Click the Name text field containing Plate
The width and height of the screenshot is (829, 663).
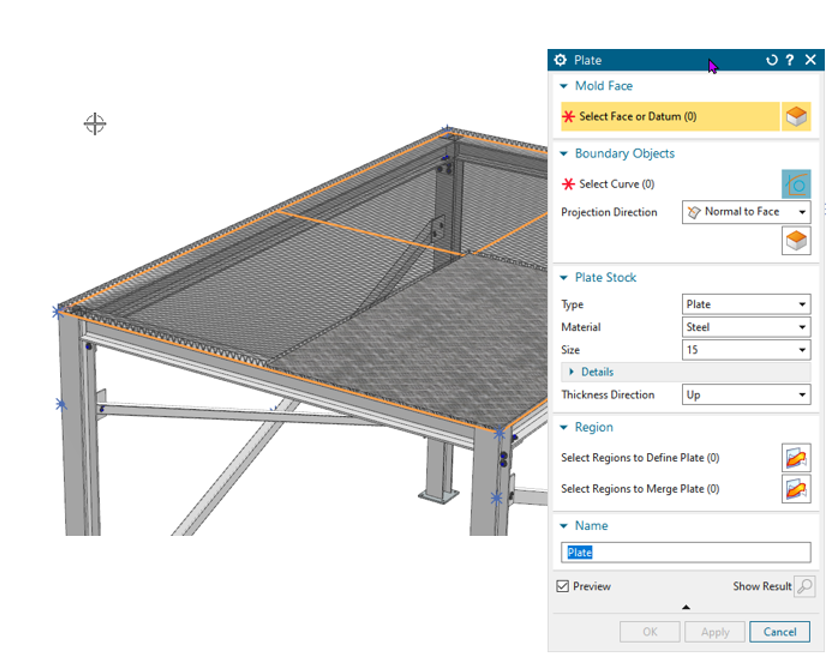click(x=685, y=552)
